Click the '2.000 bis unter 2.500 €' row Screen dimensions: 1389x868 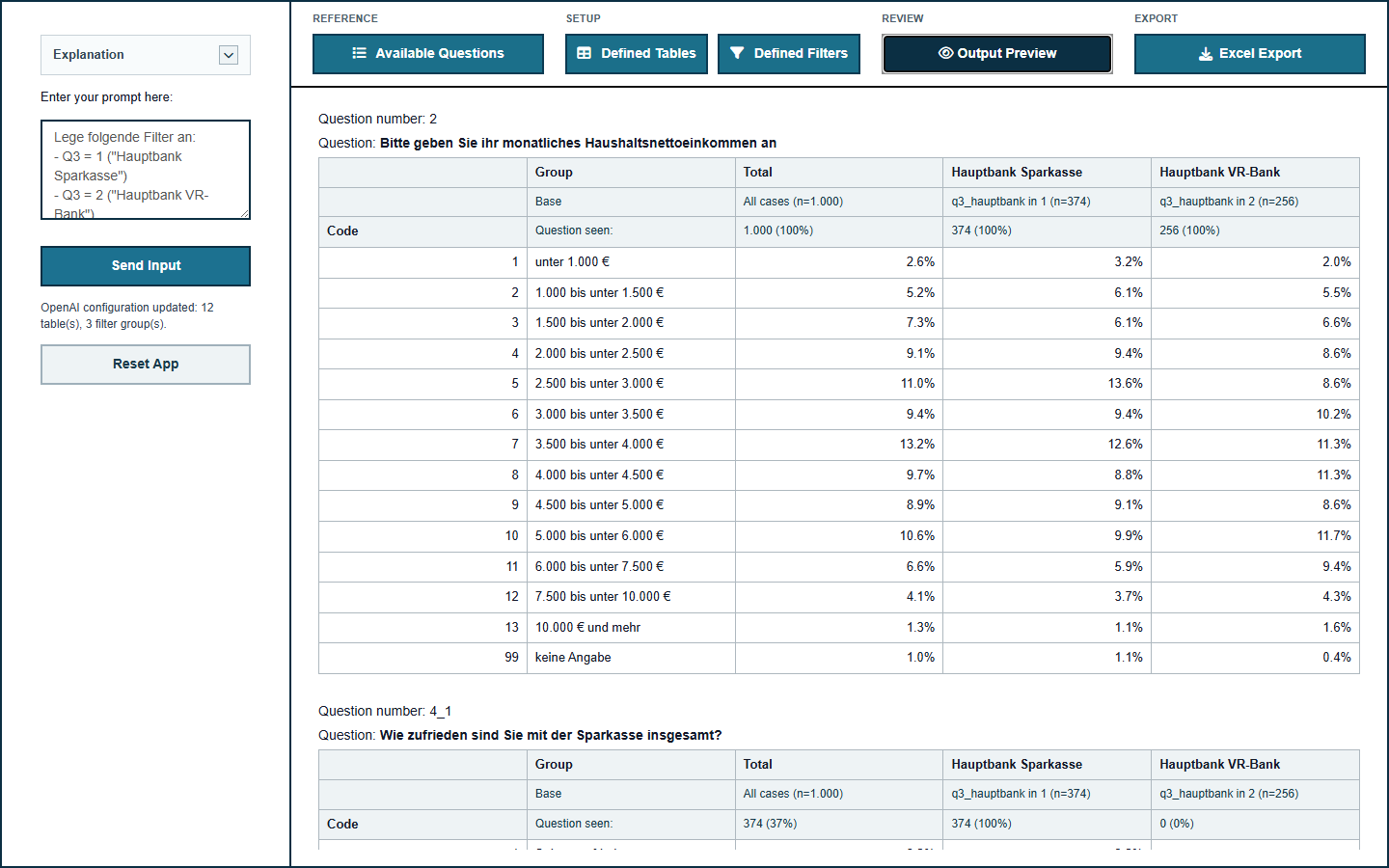coord(838,353)
